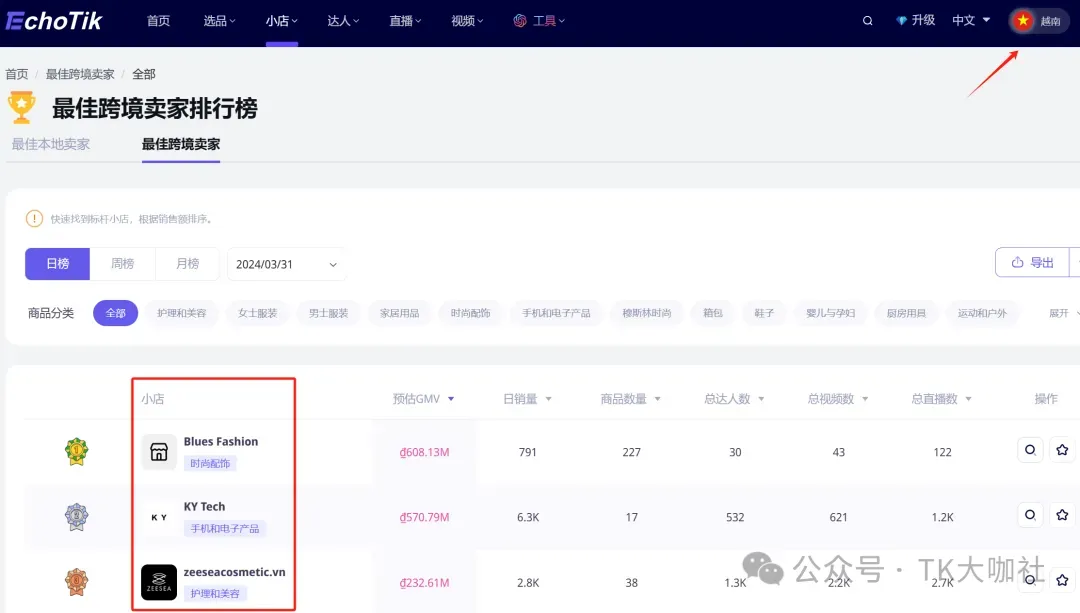
Task: Select 最佳跨境卖家 tab
Action: pos(180,144)
